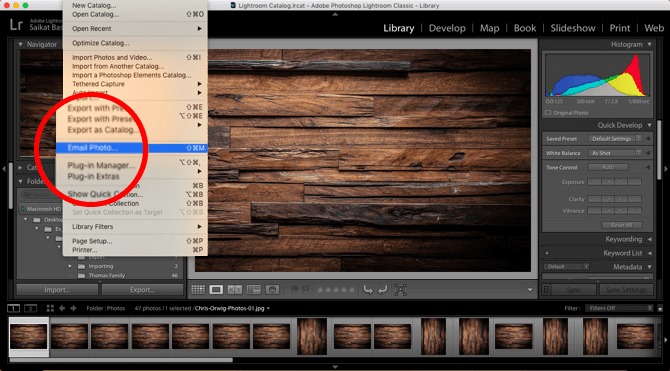
Task: Open Metadata Default set dropdown
Action: click(x=566, y=267)
